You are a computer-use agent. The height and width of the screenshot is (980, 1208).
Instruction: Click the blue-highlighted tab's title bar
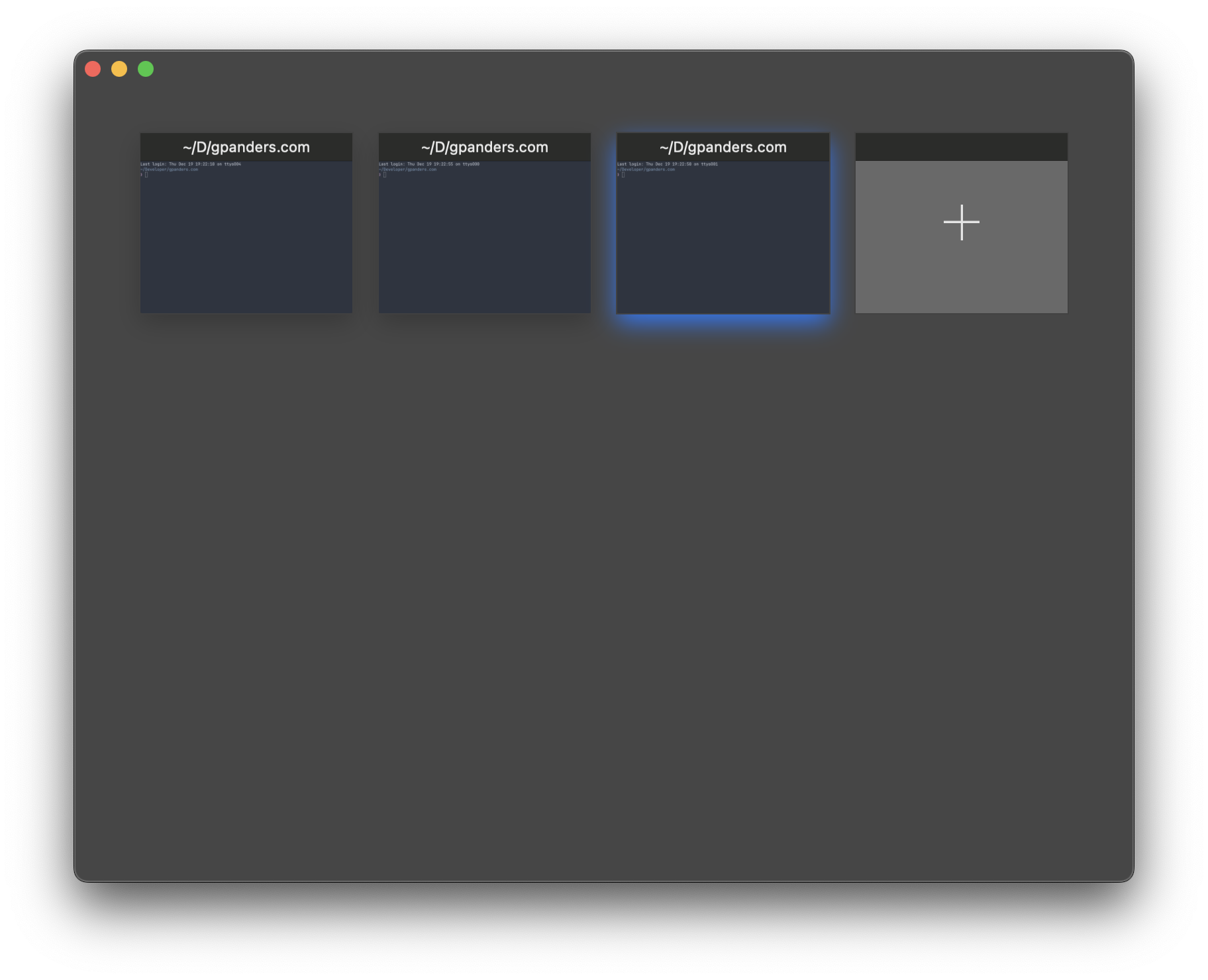tap(723, 147)
